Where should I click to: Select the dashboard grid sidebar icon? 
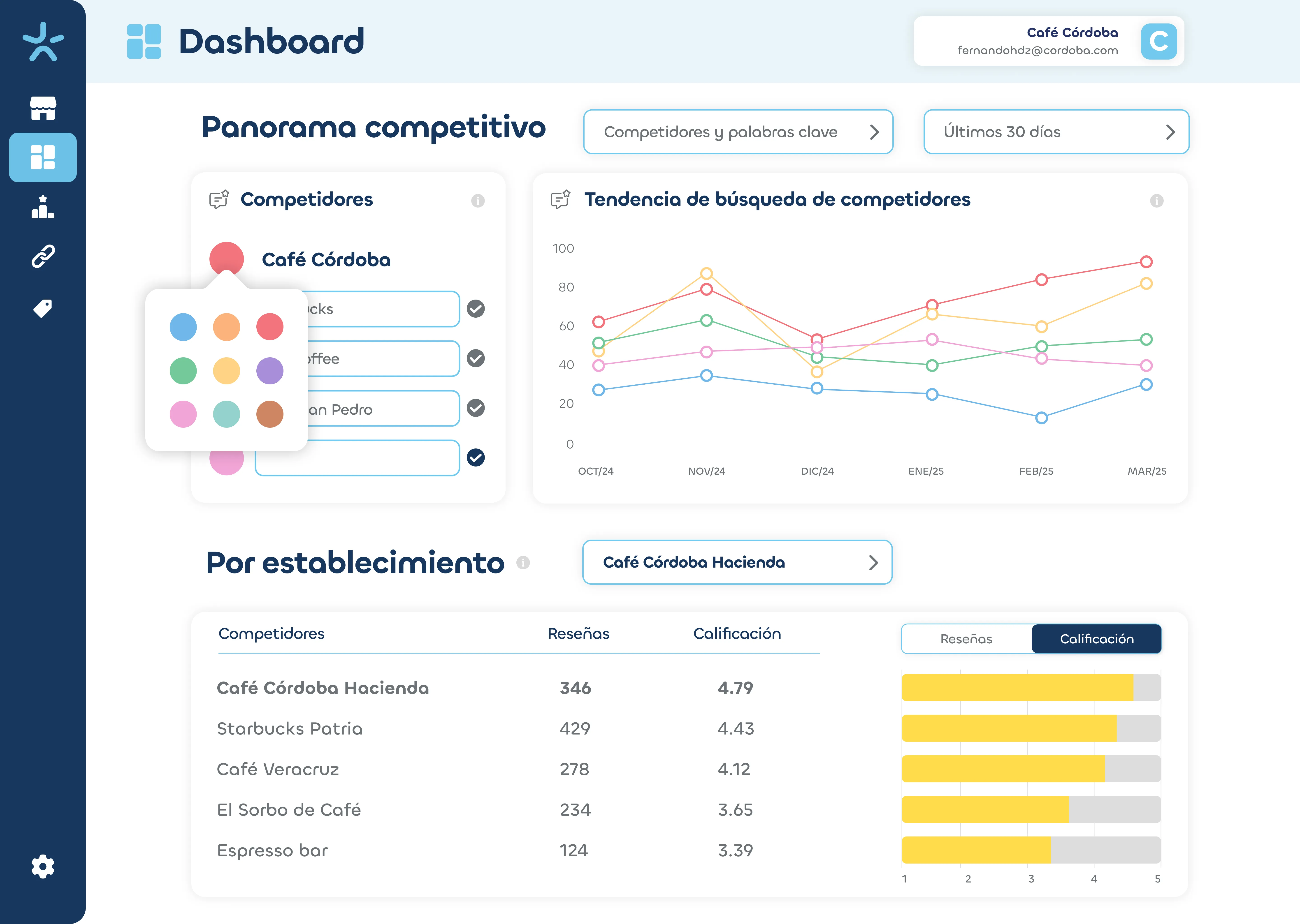click(x=43, y=158)
